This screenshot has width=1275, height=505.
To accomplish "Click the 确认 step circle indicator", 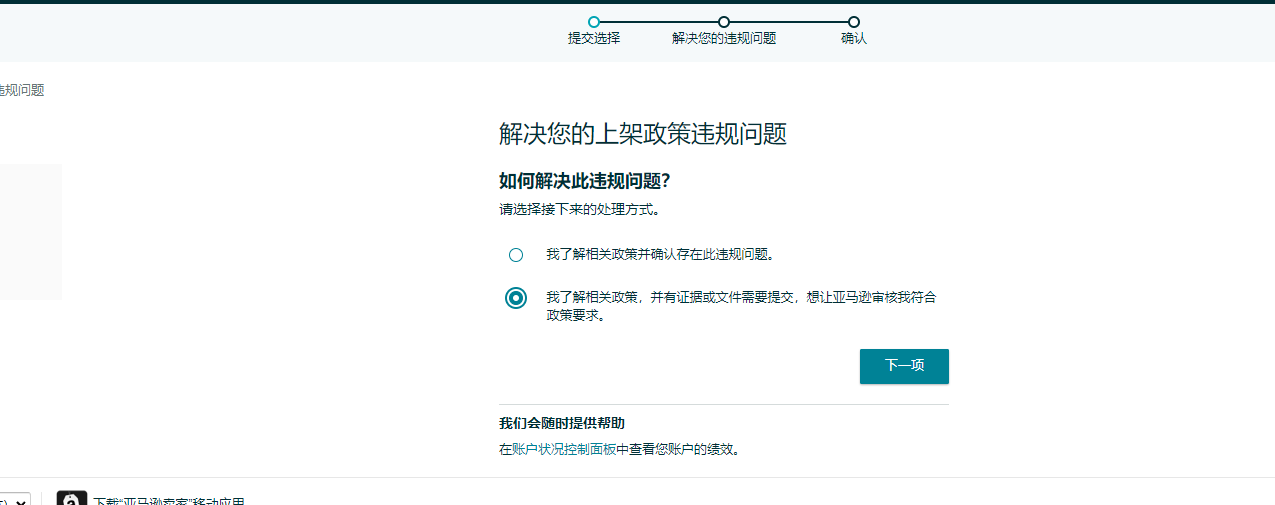I will click(854, 22).
